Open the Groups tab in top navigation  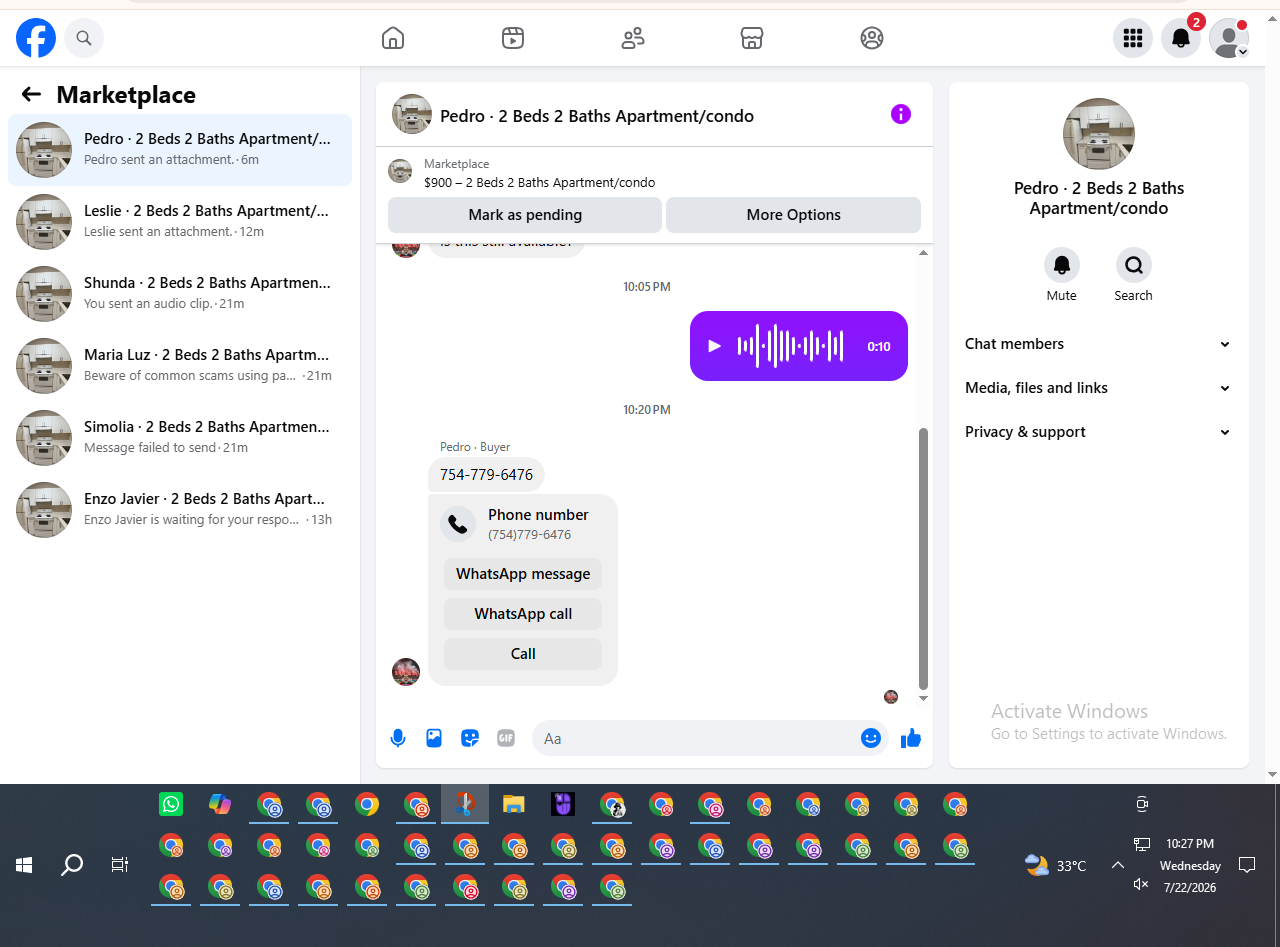872,38
